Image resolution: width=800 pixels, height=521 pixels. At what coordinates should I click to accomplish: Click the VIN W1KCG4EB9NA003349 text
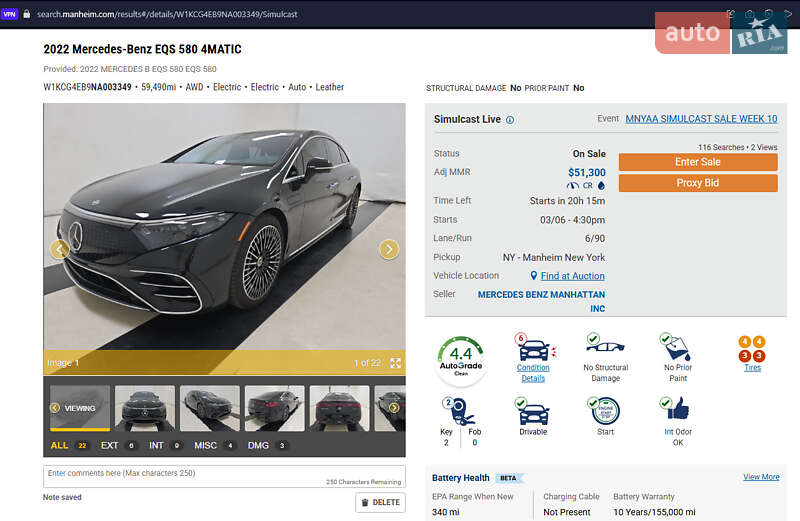coord(87,87)
